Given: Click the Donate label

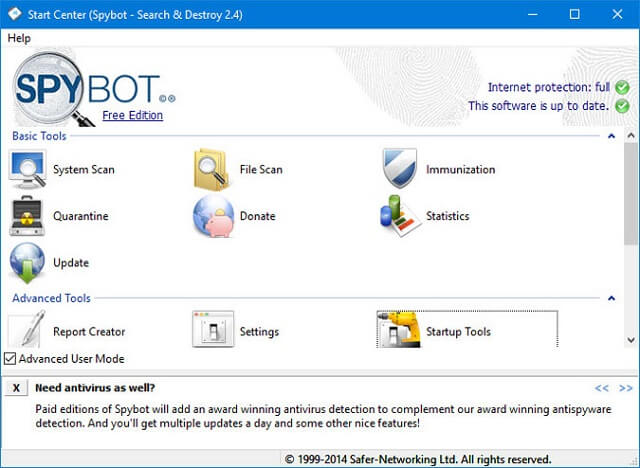Looking at the screenshot, I should [258, 216].
